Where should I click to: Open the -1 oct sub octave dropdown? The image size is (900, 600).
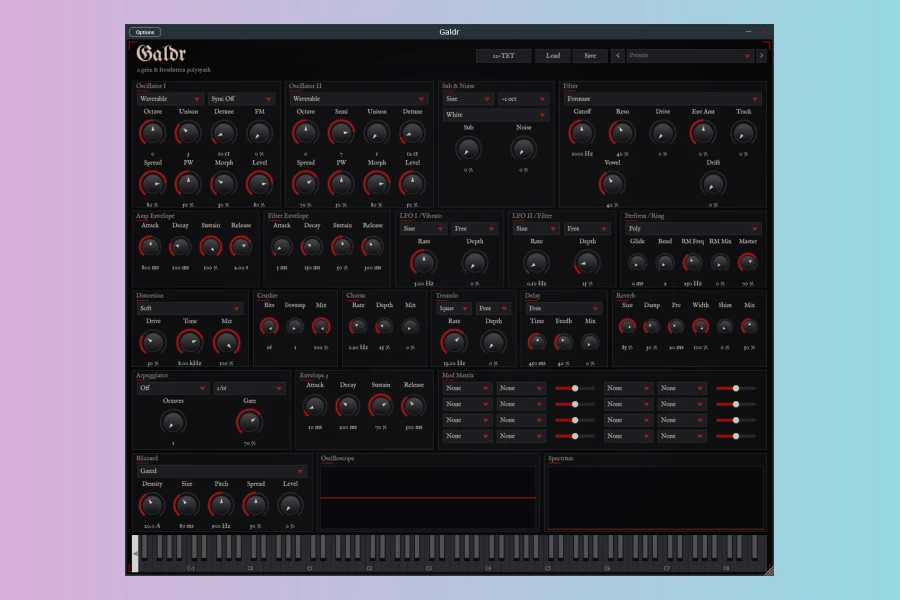click(x=522, y=99)
